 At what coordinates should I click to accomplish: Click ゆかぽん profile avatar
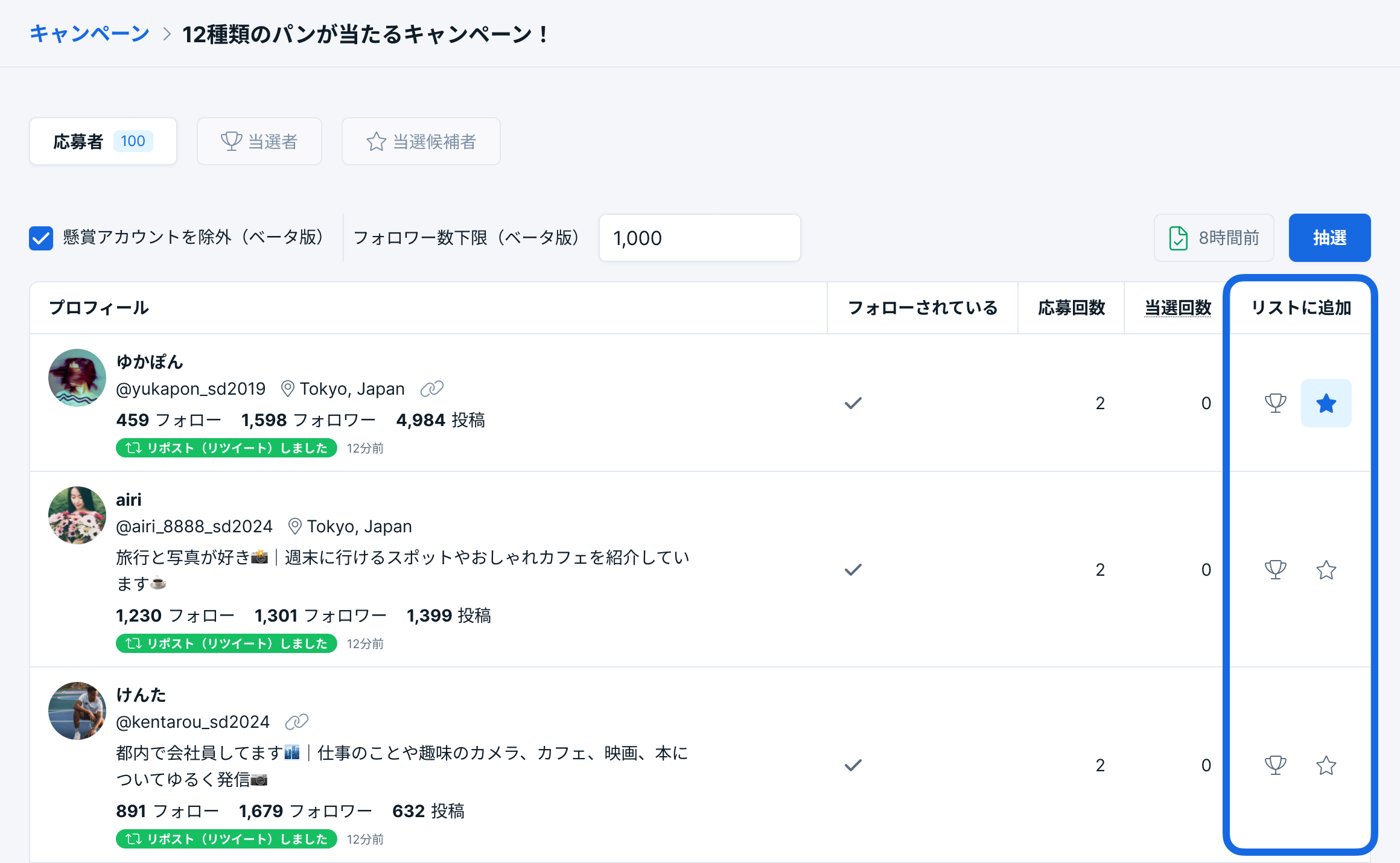tap(77, 378)
